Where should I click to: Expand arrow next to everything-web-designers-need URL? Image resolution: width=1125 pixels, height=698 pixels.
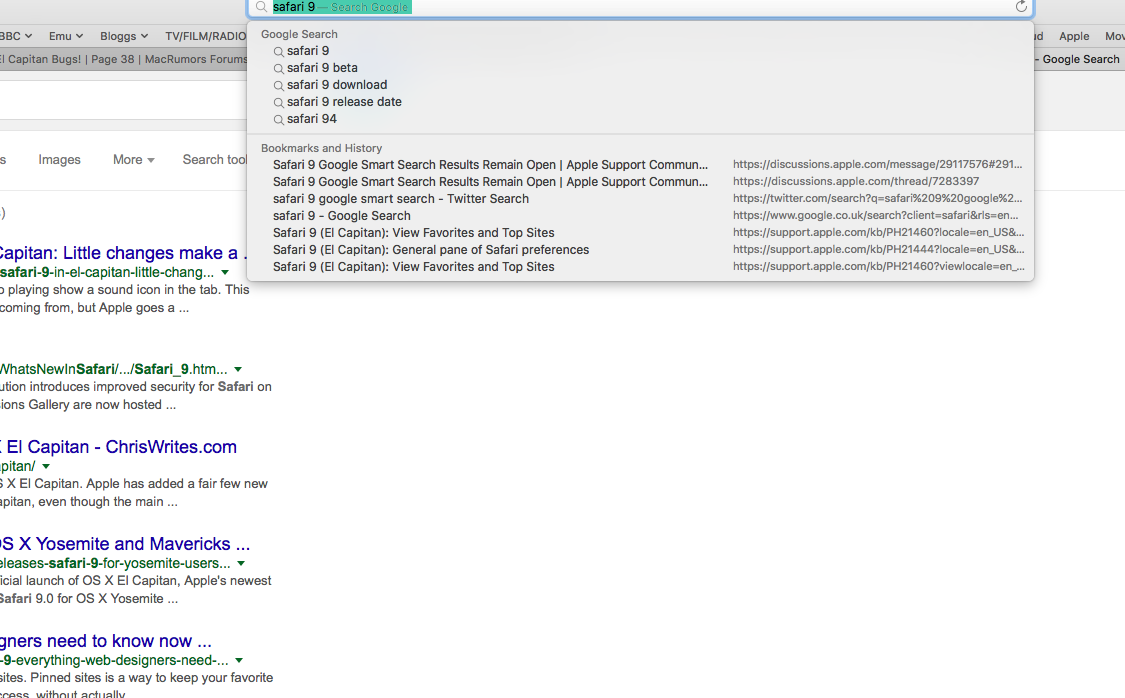click(239, 660)
